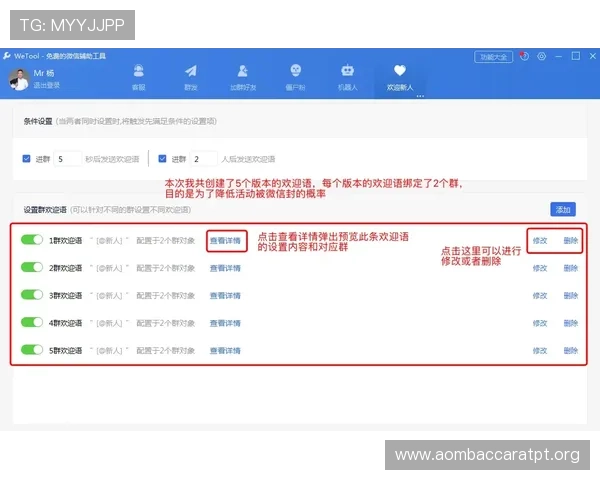Screen dimensions: 600x480
Task: Toggle the 进群 人后发送欢迎语 checkbox
Action: (x=162, y=158)
